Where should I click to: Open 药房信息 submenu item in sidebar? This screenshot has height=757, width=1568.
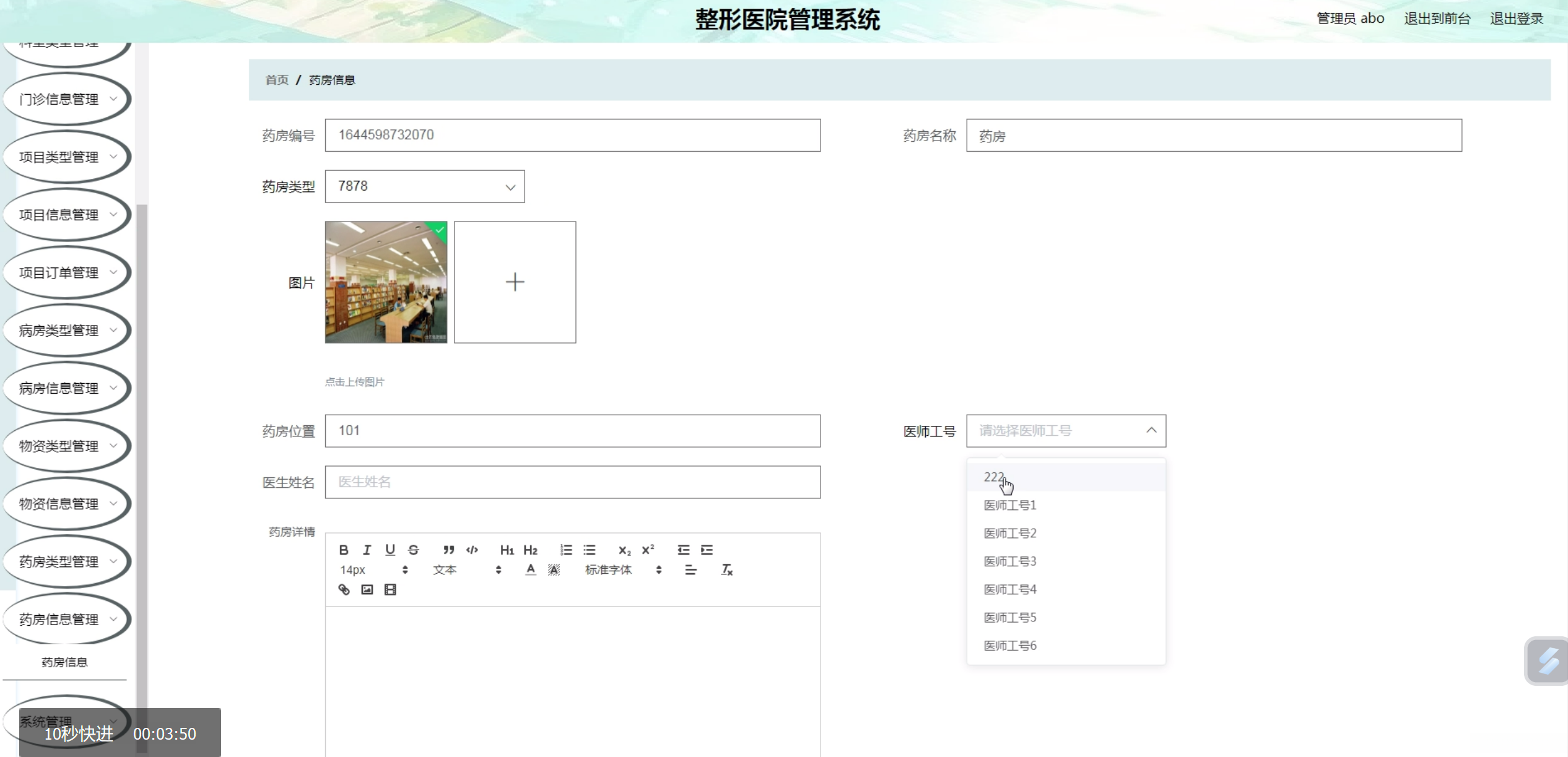click(x=64, y=662)
